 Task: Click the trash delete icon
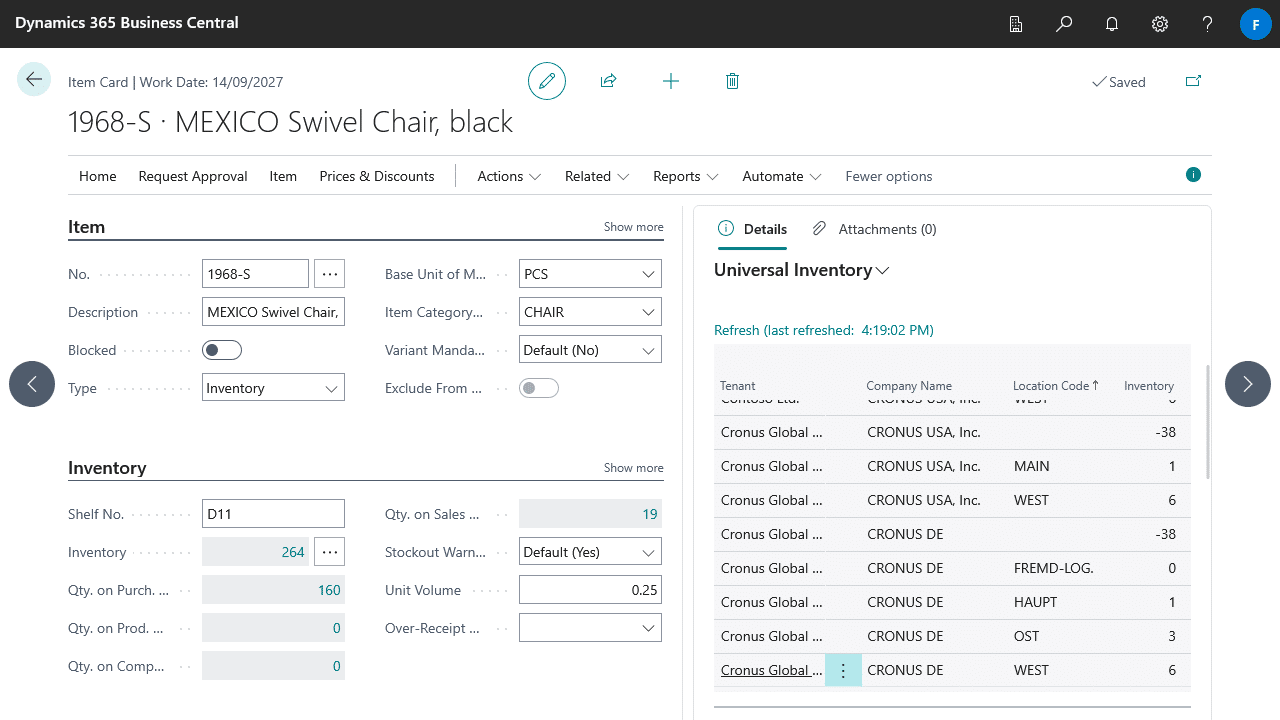[x=732, y=81]
